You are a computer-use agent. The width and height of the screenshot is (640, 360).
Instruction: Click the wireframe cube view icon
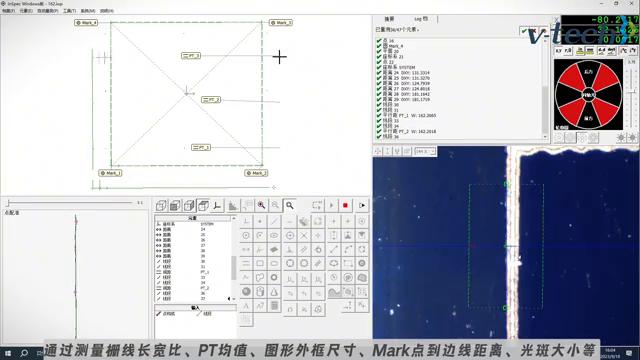click(161, 205)
